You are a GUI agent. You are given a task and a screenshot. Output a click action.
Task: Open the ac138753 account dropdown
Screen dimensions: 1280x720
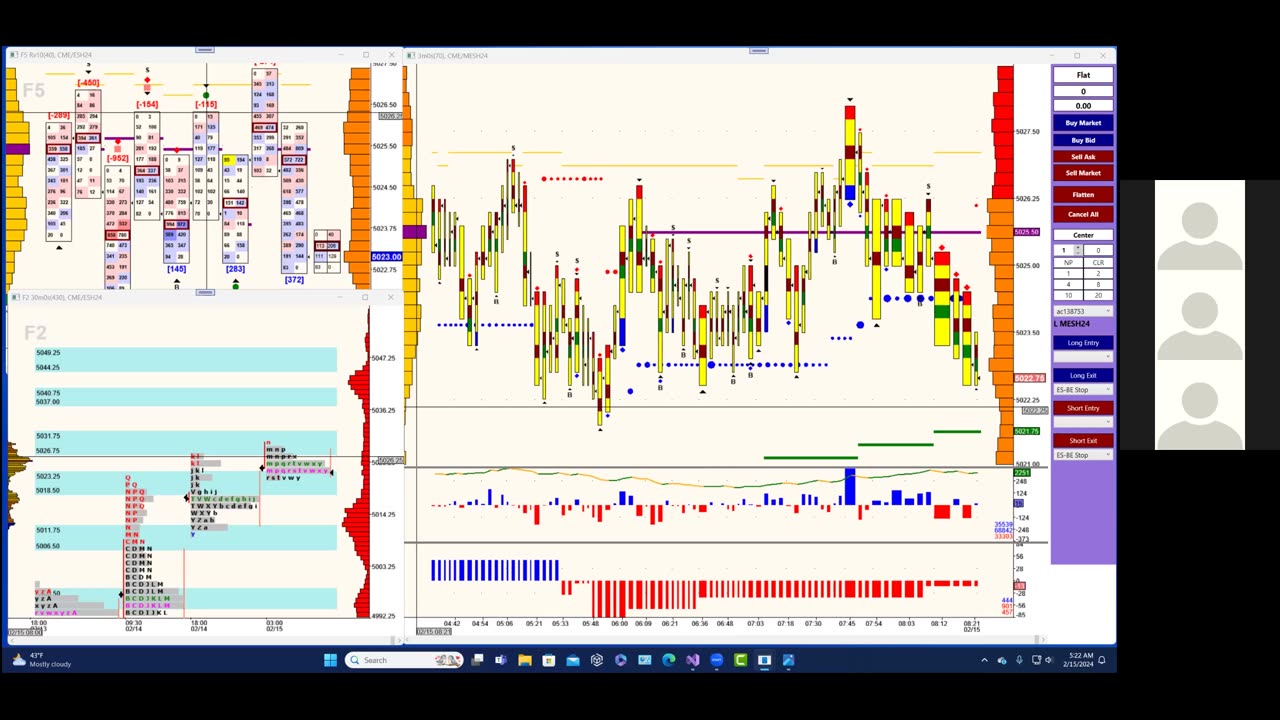point(1083,311)
